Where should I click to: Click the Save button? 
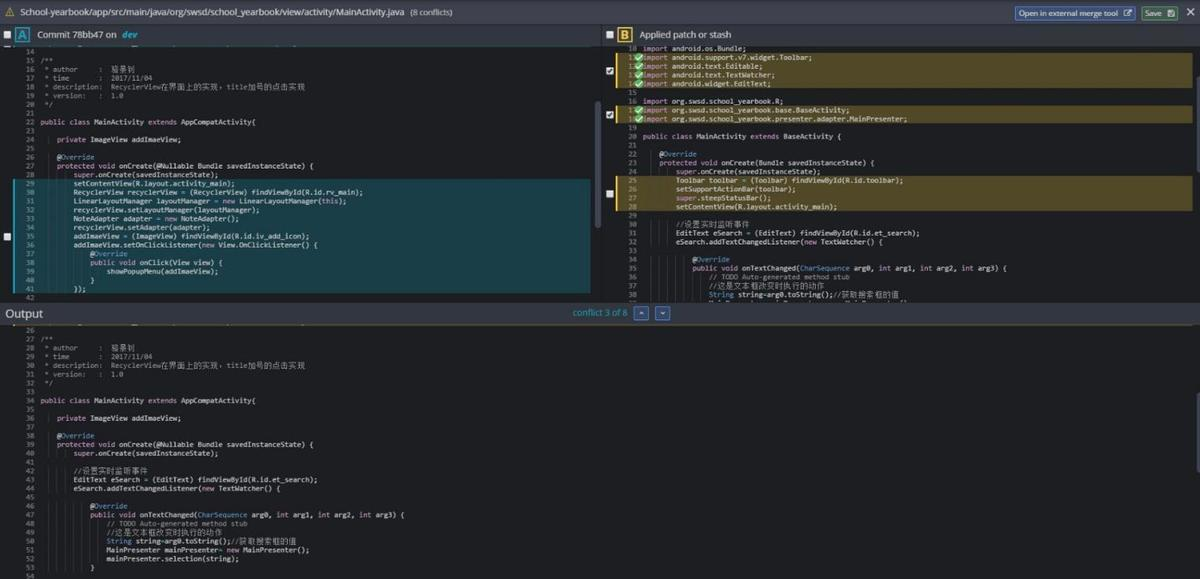1160,13
